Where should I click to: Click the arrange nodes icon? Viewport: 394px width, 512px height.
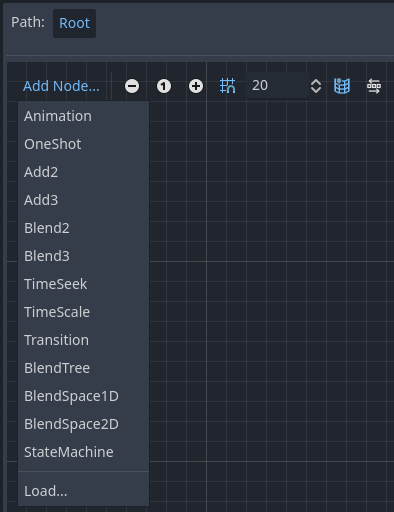click(374, 86)
